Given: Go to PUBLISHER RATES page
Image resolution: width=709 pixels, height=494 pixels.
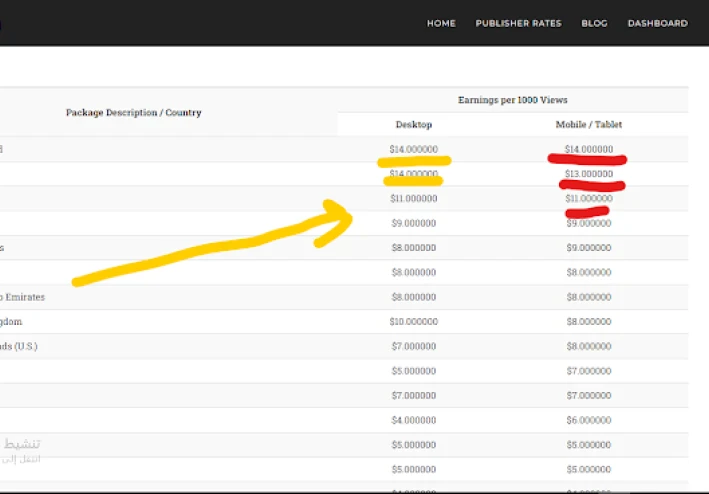Looking at the screenshot, I should [518, 24].
